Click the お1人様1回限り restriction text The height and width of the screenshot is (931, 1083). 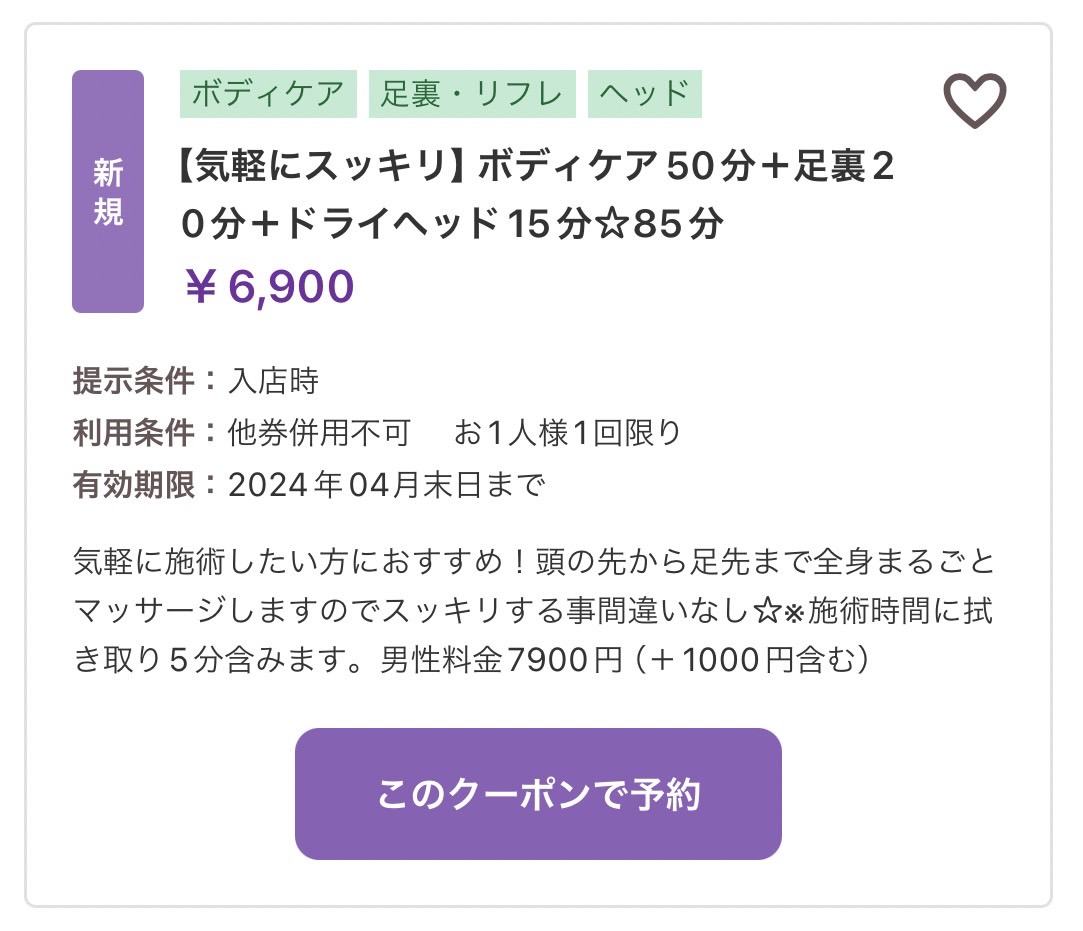pyautogui.click(x=567, y=433)
